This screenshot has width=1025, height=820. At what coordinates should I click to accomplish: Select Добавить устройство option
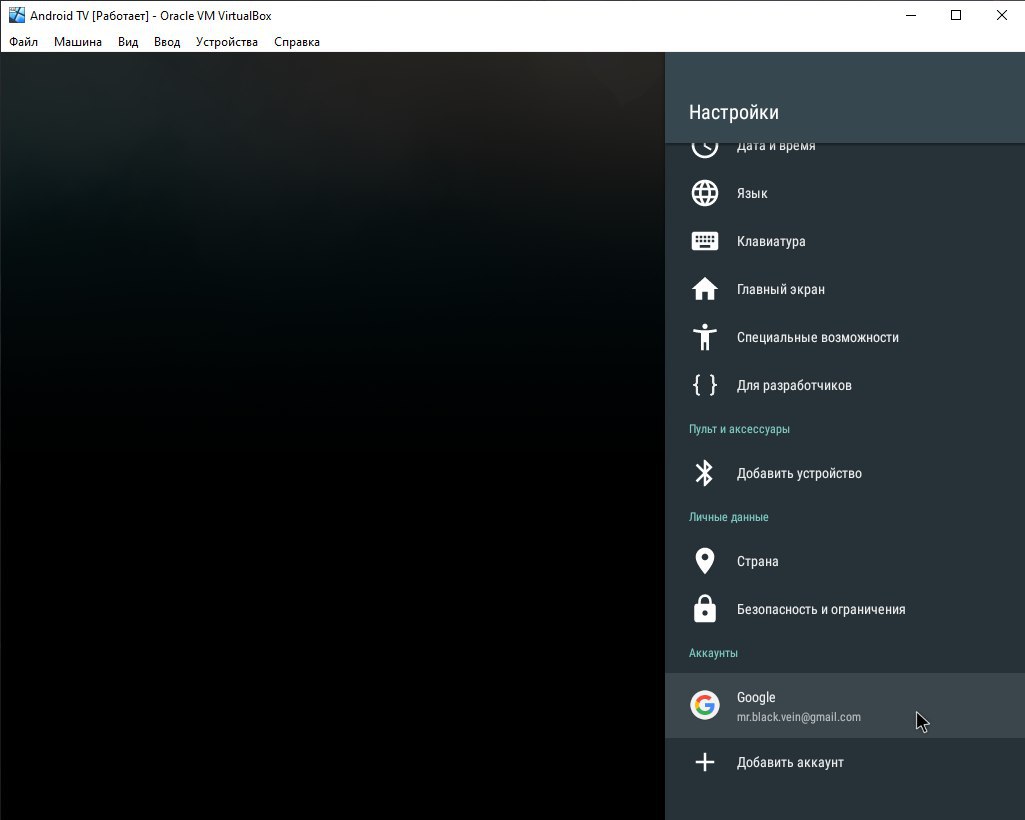pyautogui.click(x=845, y=473)
